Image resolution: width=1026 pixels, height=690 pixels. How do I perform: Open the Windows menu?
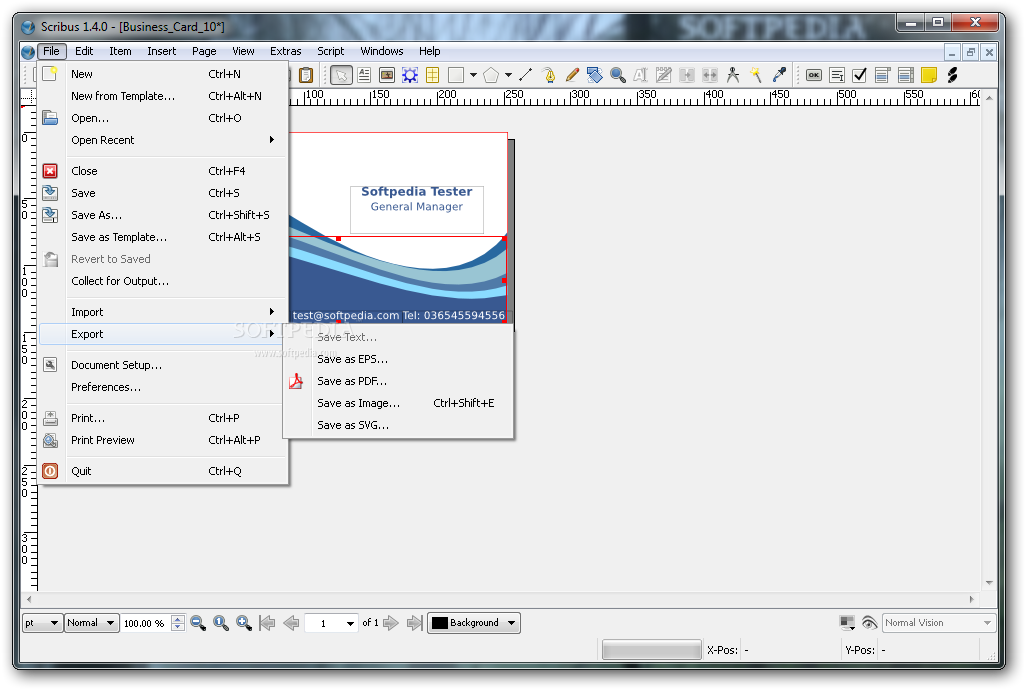point(381,51)
